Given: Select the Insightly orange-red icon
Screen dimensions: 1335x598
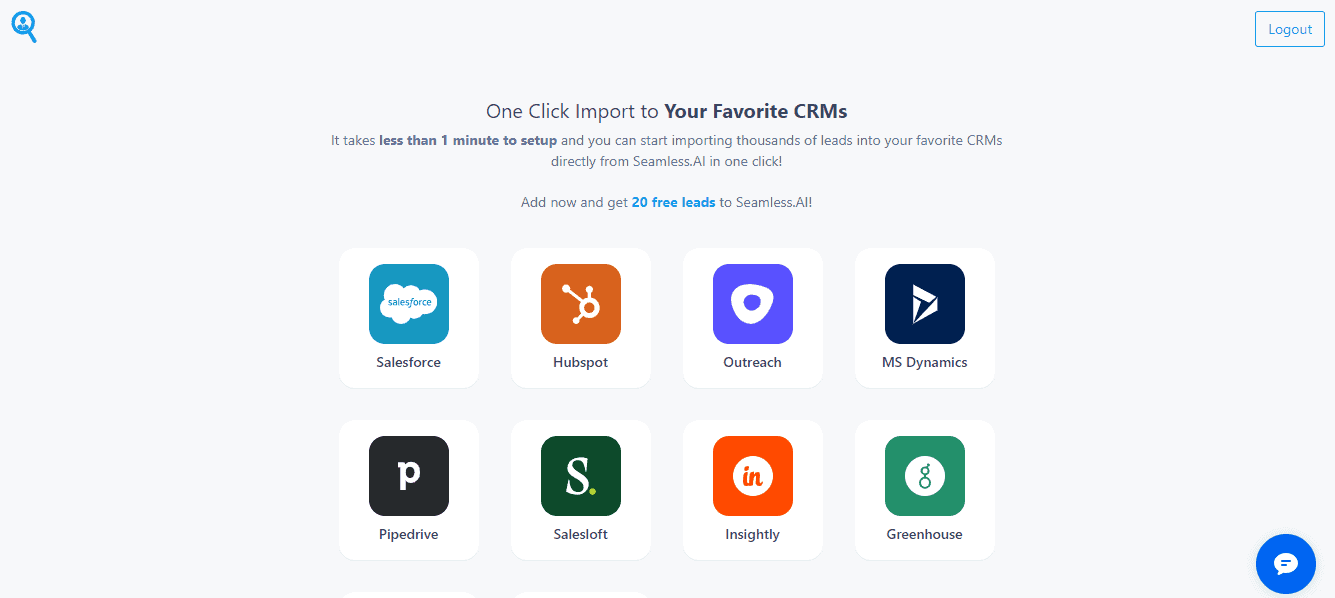Looking at the screenshot, I should 753,476.
